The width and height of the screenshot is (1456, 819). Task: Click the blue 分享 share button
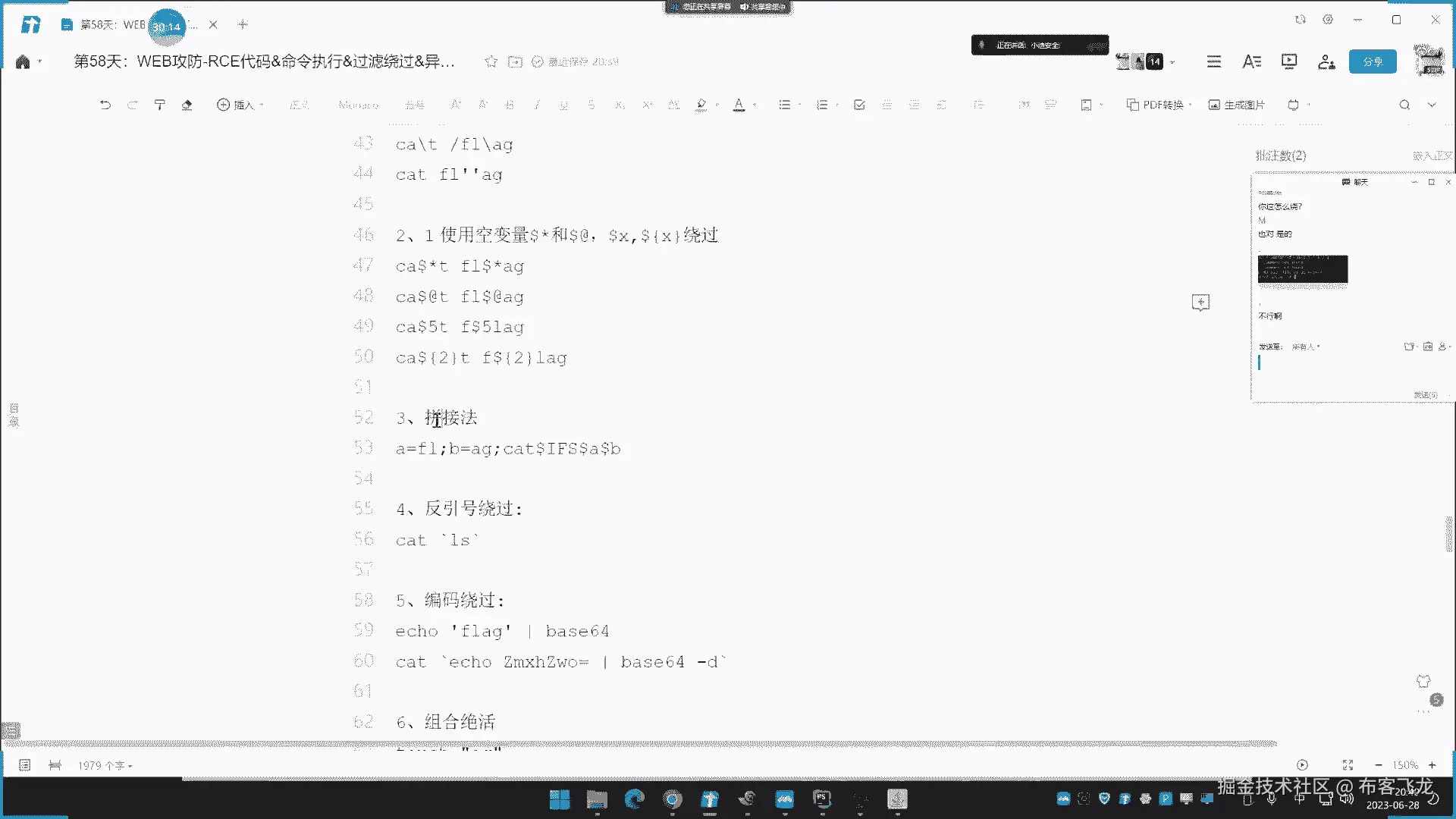(1373, 61)
